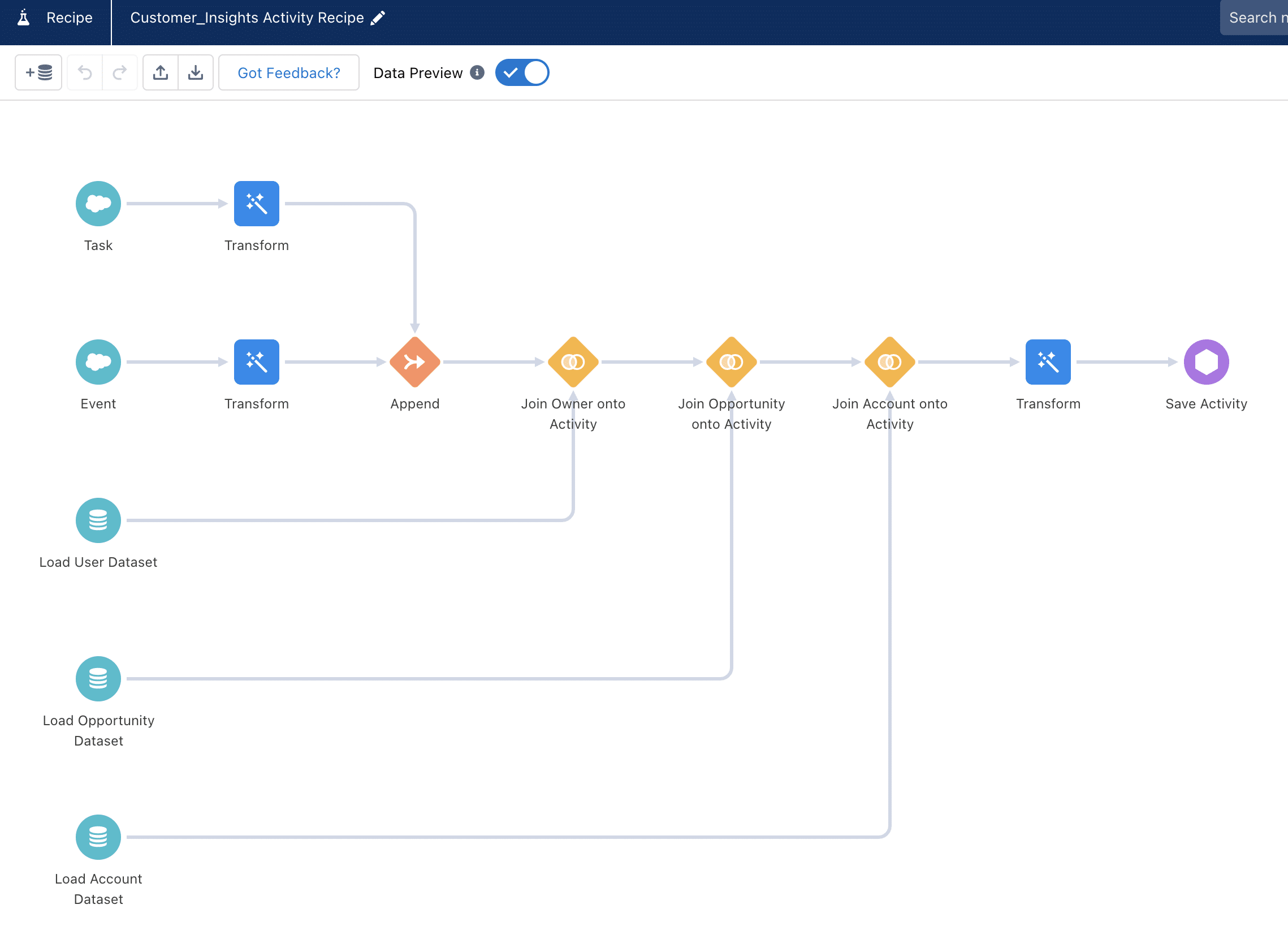Click the Data Preview label
1288x939 pixels.
pyautogui.click(x=418, y=73)
